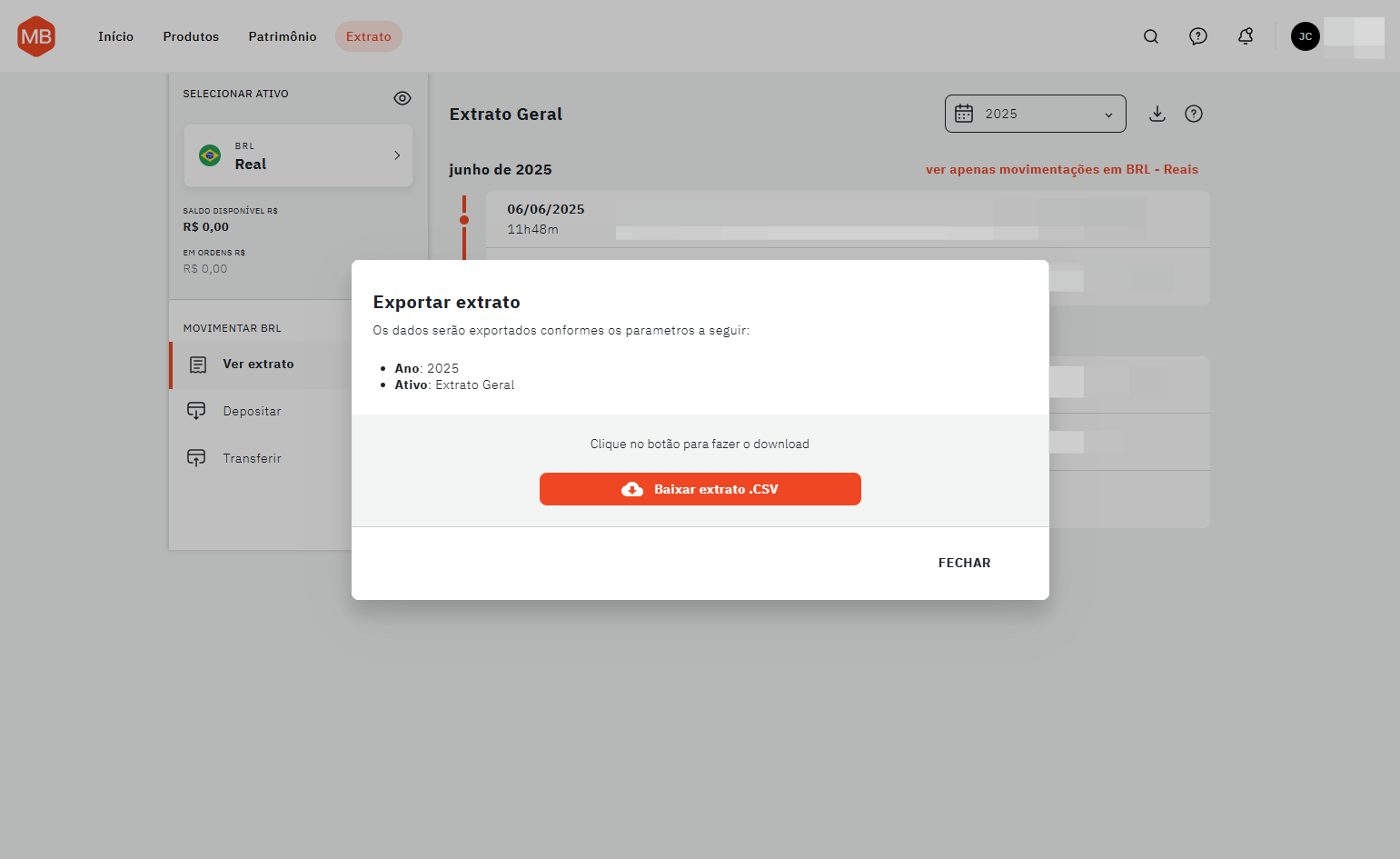This screenshot has width=1400, height=859.
Task: Click the download extrato arrow icon
Action: tap(1157, 114)
